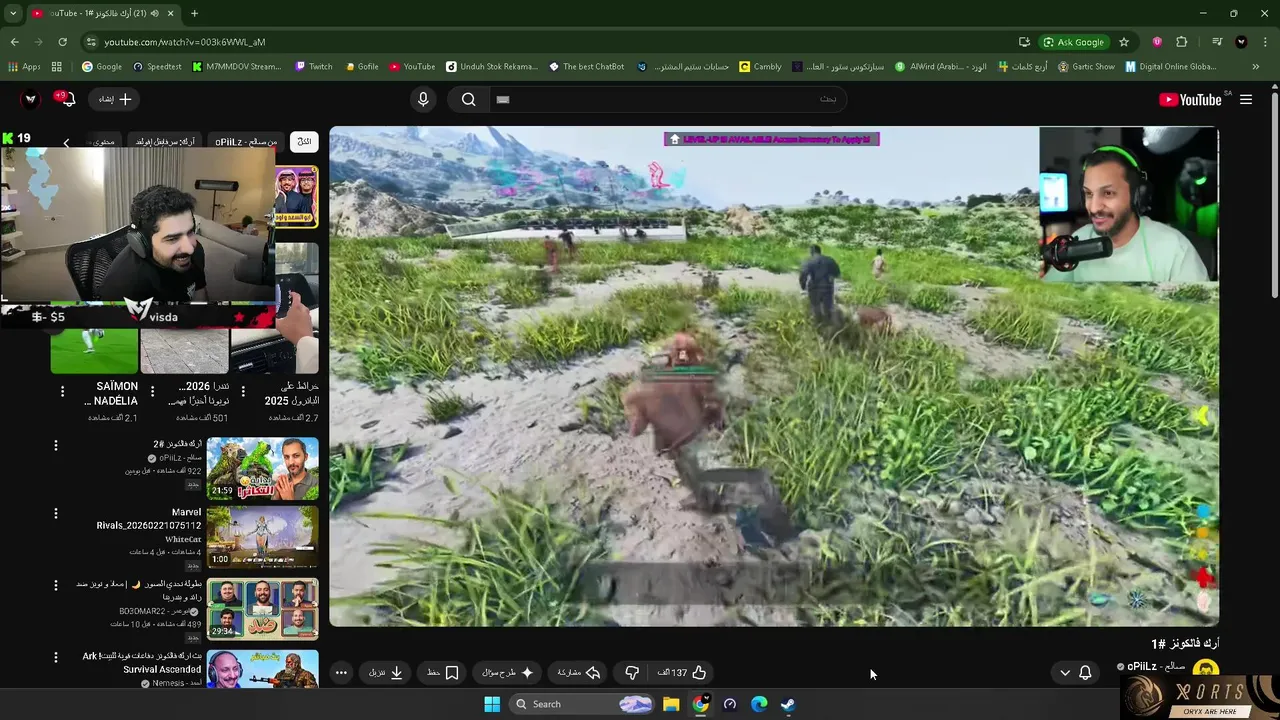Open 'Gartic Show' bookmark

point(1085,67)
